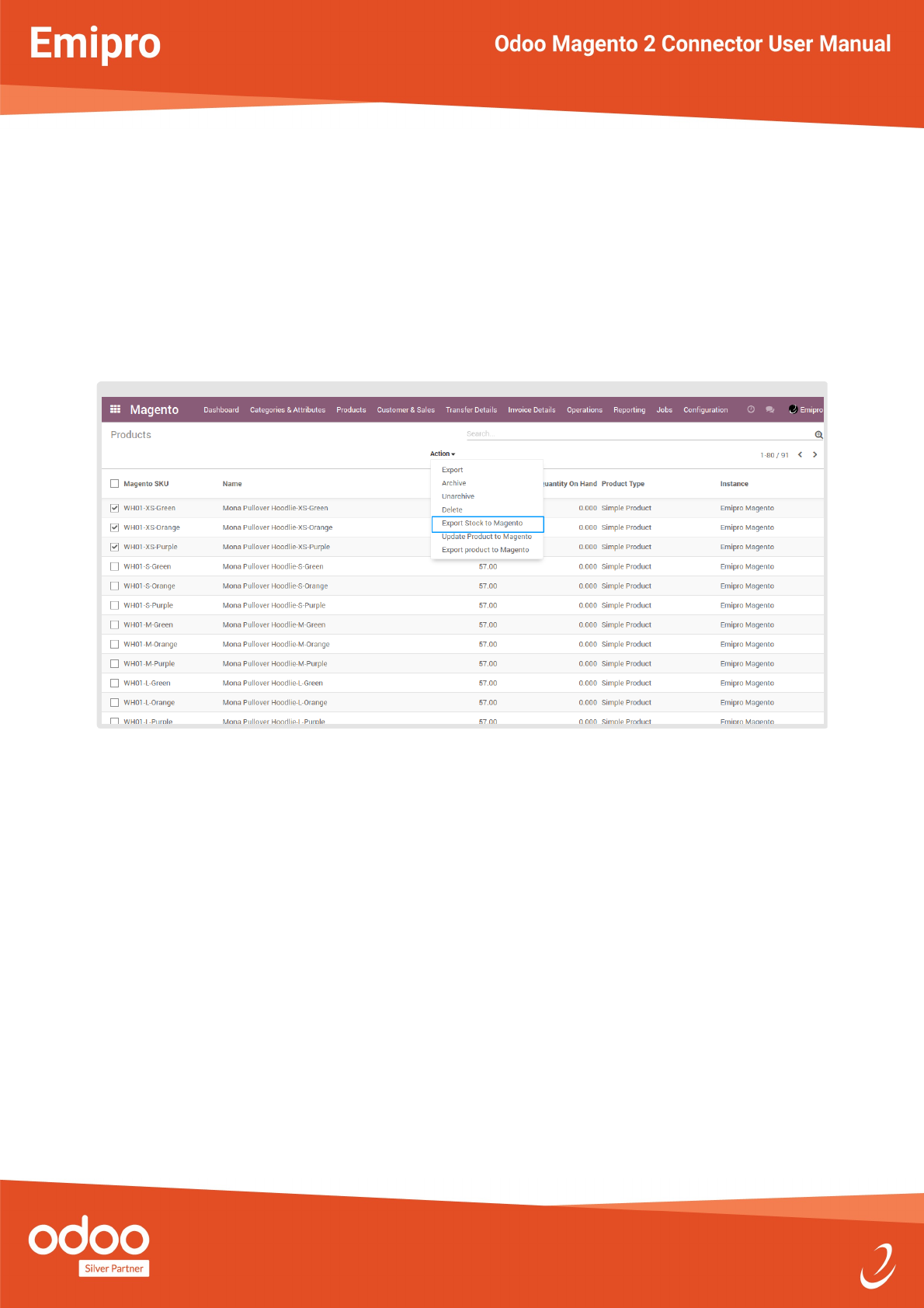Open the Categories & Attributes menu

pos(287,410)
